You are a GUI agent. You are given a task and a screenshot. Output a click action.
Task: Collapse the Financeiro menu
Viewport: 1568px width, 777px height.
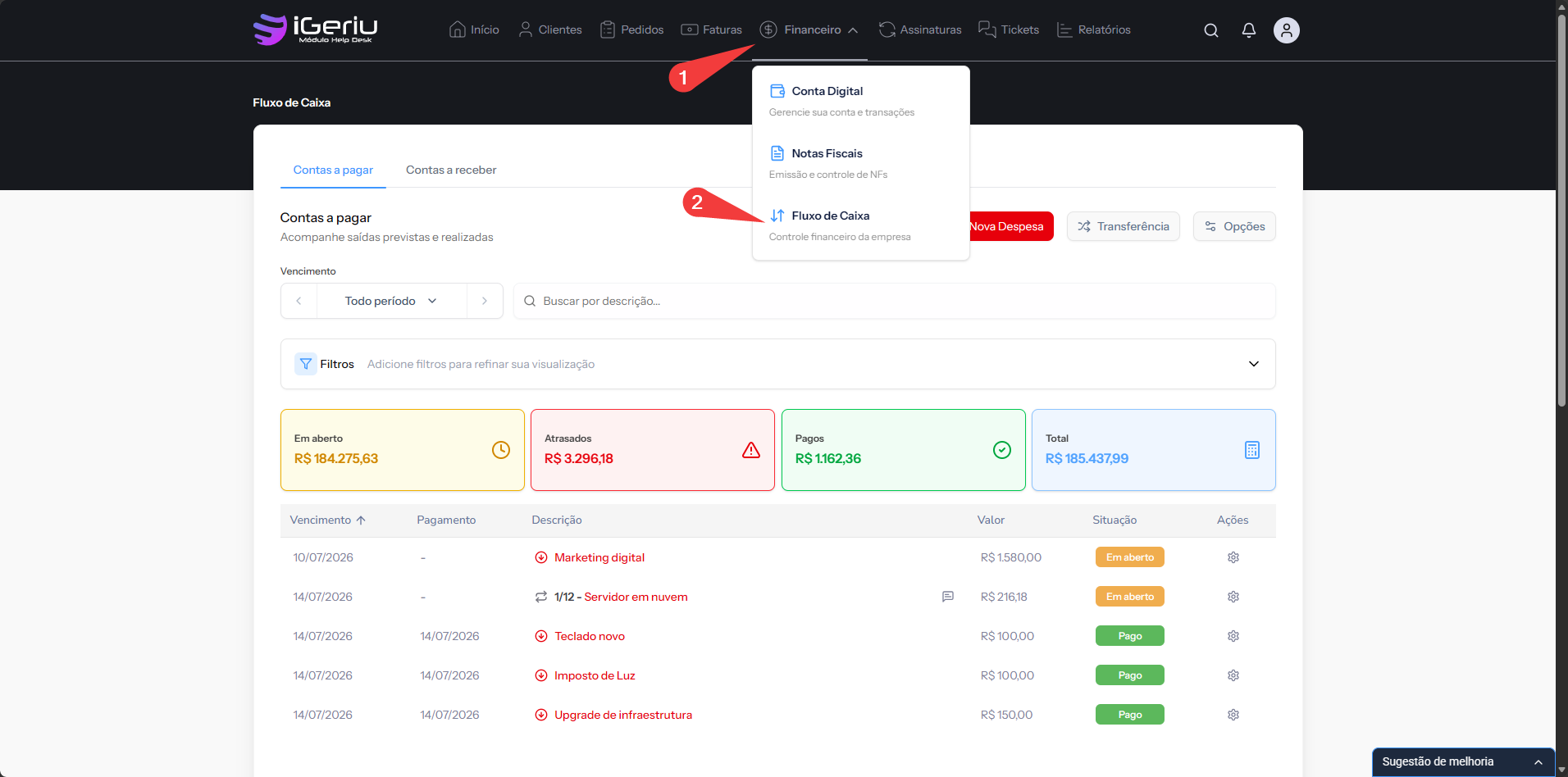pyautogui.click(x=809, y=30)
